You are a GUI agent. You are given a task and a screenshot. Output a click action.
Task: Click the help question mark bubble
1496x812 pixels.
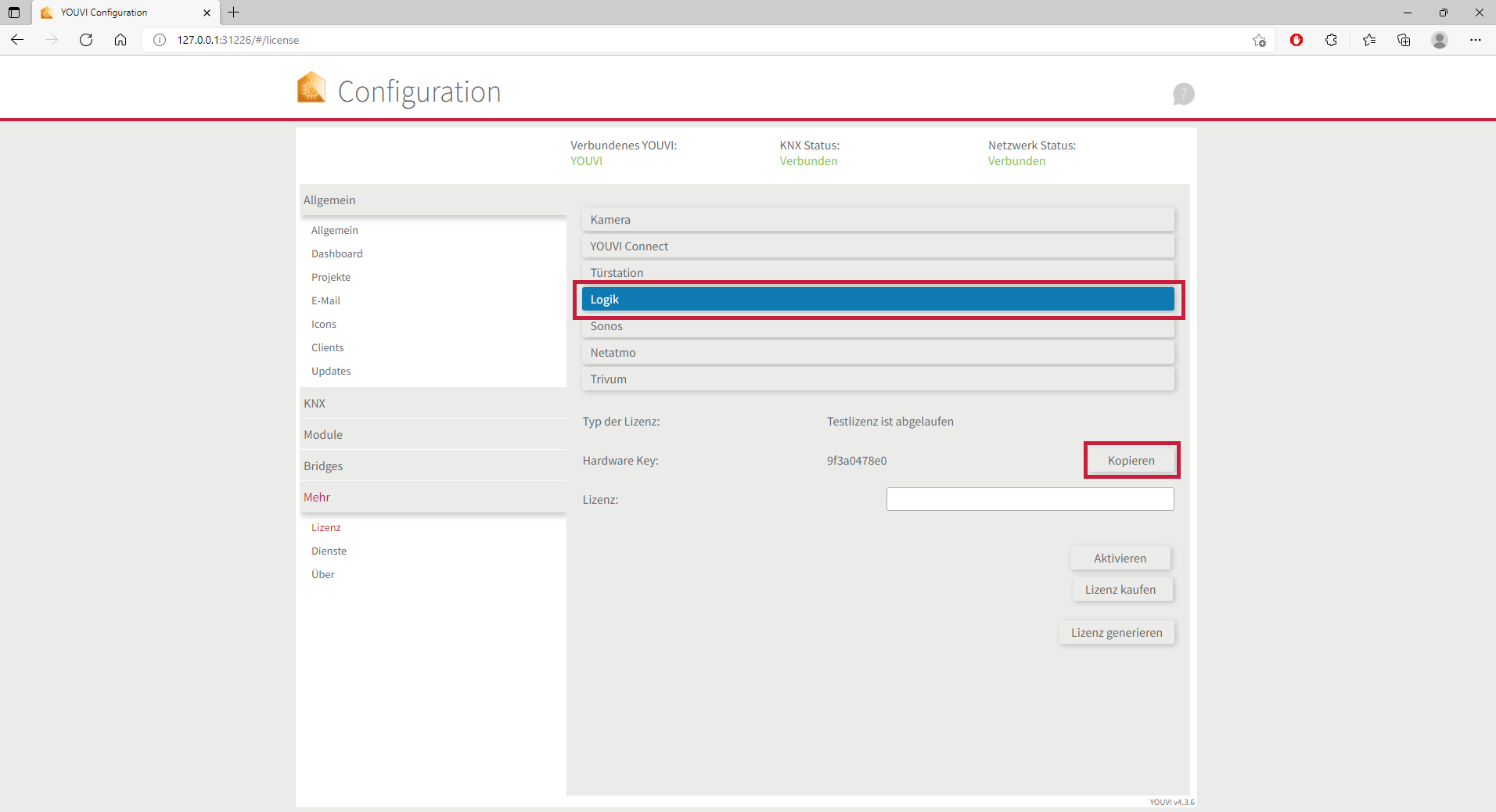[1183, 94]
